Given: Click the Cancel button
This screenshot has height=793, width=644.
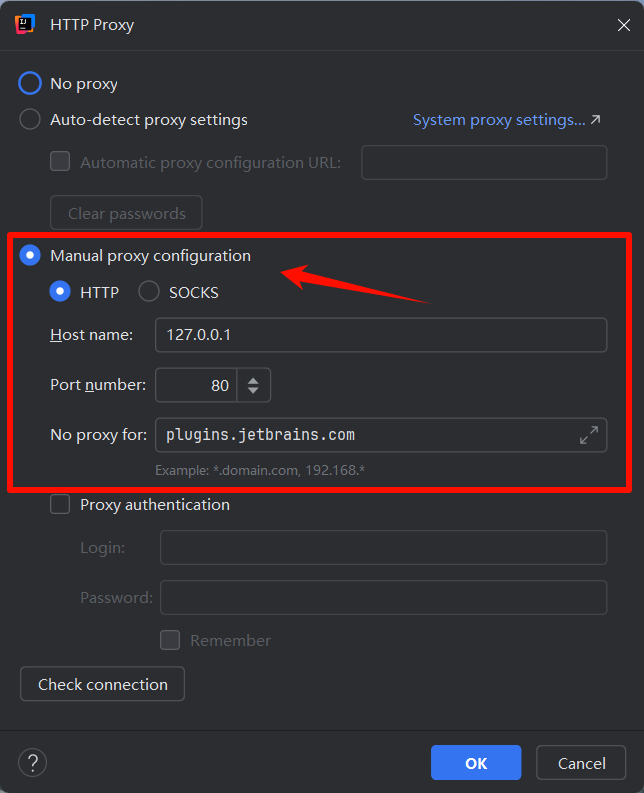Looking at the screenshot, I should click(x=581, y=763).
